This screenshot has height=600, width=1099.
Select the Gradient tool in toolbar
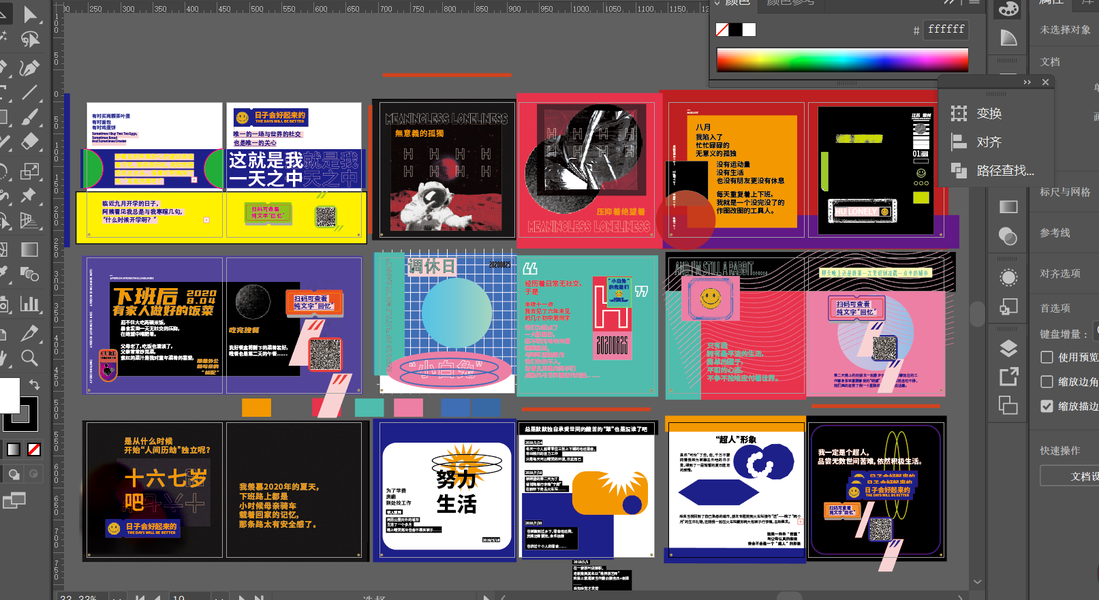coord(30,250)
